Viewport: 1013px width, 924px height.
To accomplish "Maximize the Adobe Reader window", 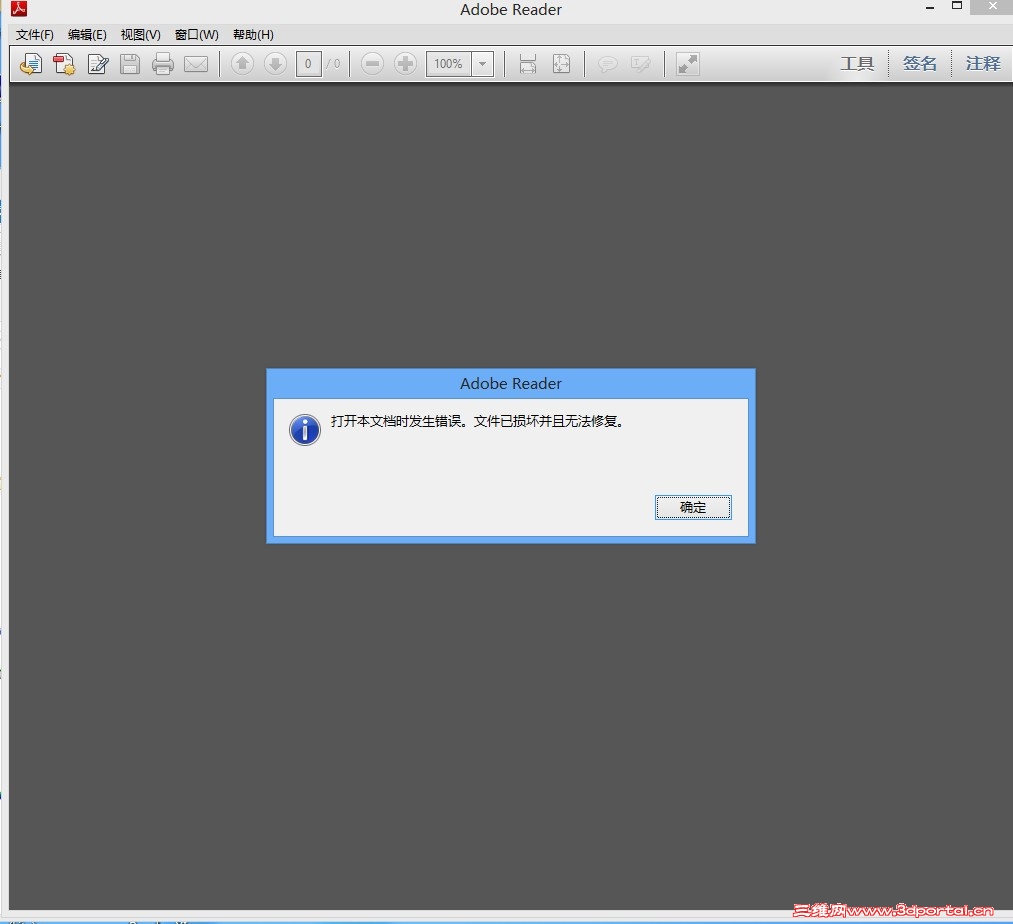I will click(957, 6).
